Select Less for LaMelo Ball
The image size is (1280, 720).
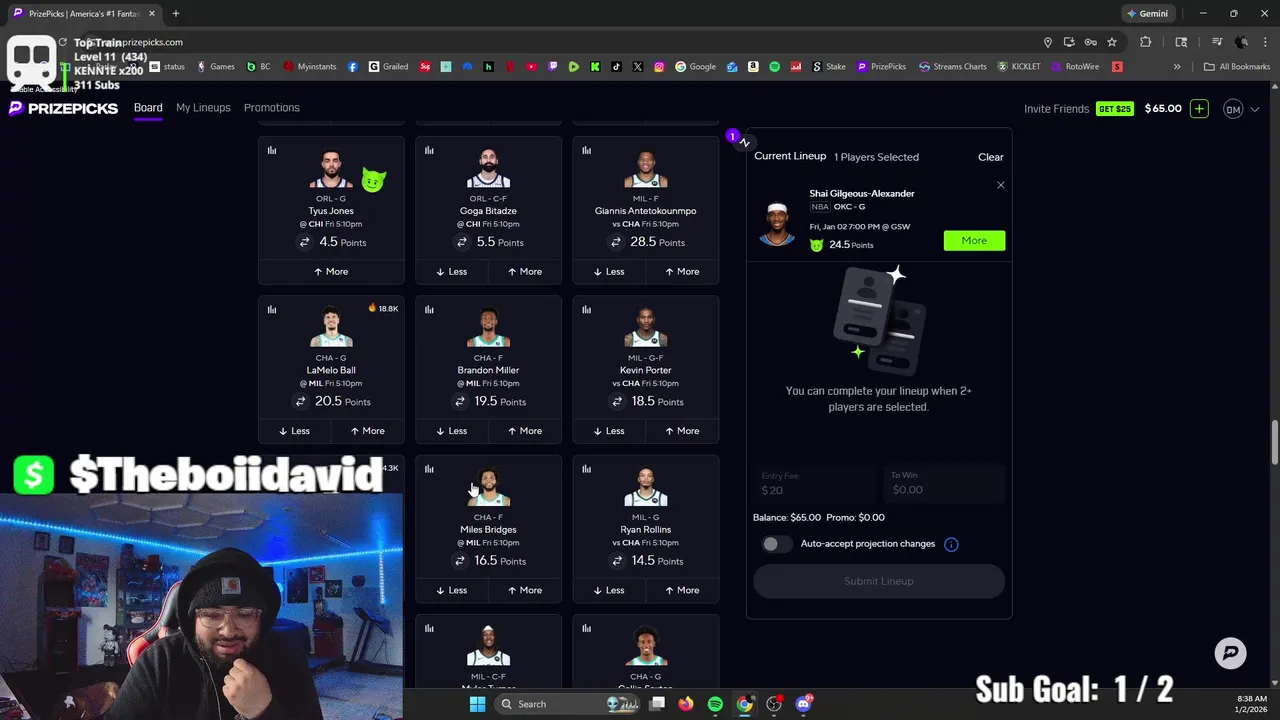[294, 430]
